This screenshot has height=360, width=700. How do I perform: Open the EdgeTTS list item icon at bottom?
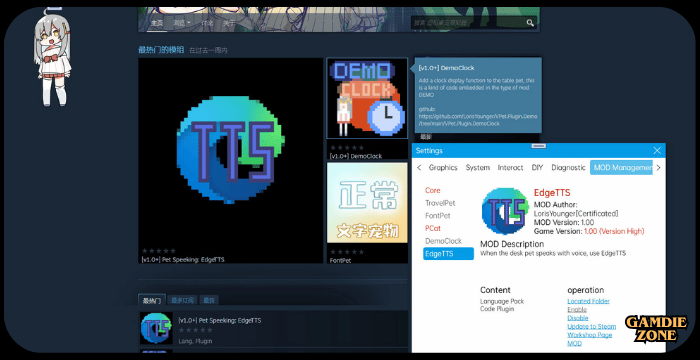click(x=156, y=328)
